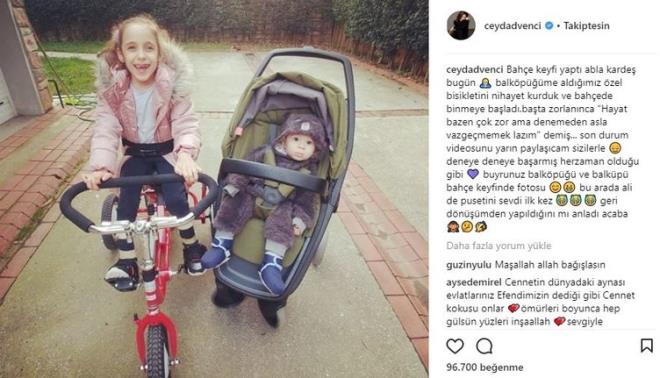Open ceydadvenci username in post header

[512, 26]
